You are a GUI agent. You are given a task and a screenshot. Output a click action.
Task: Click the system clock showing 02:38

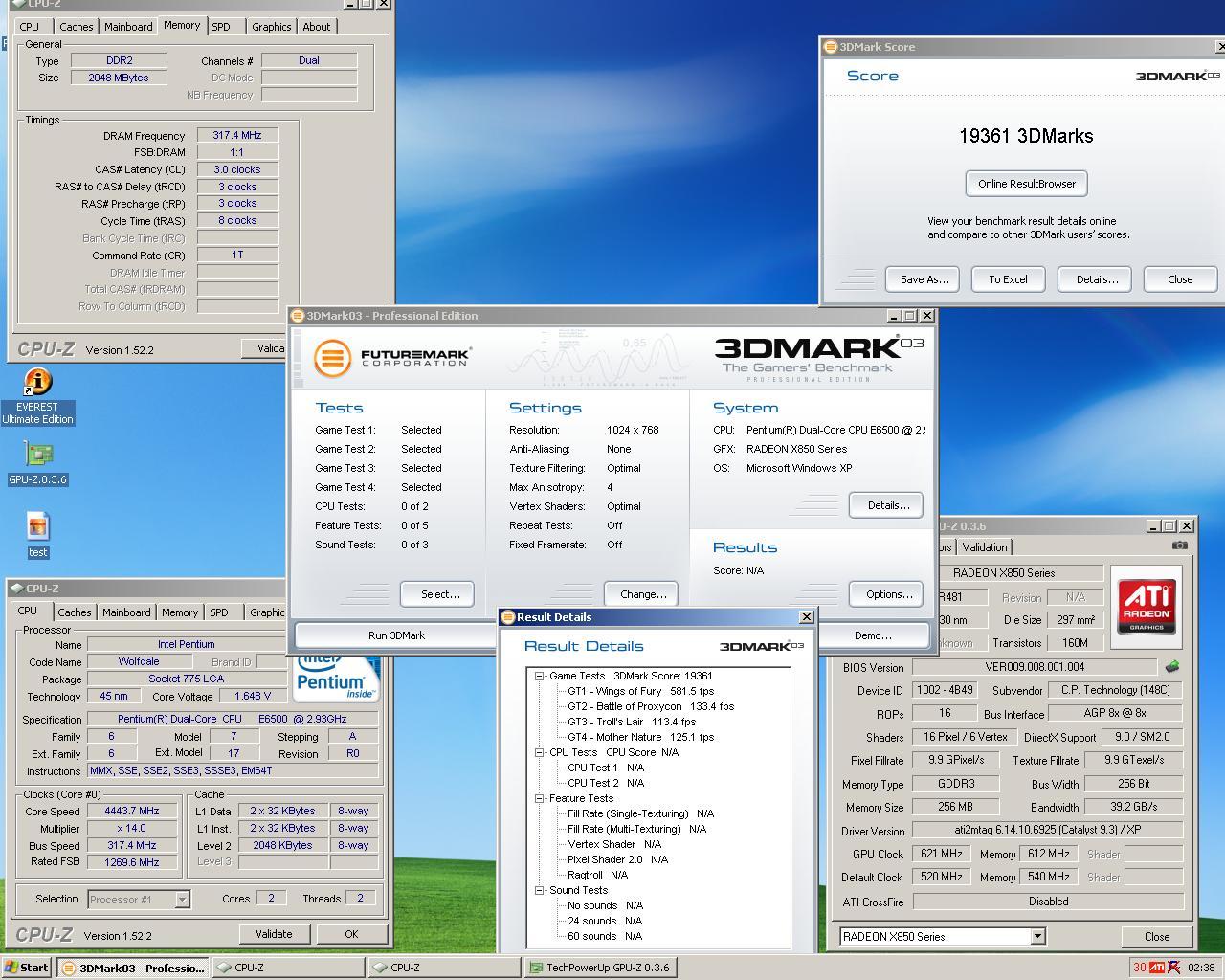(x=1200, y=968)
